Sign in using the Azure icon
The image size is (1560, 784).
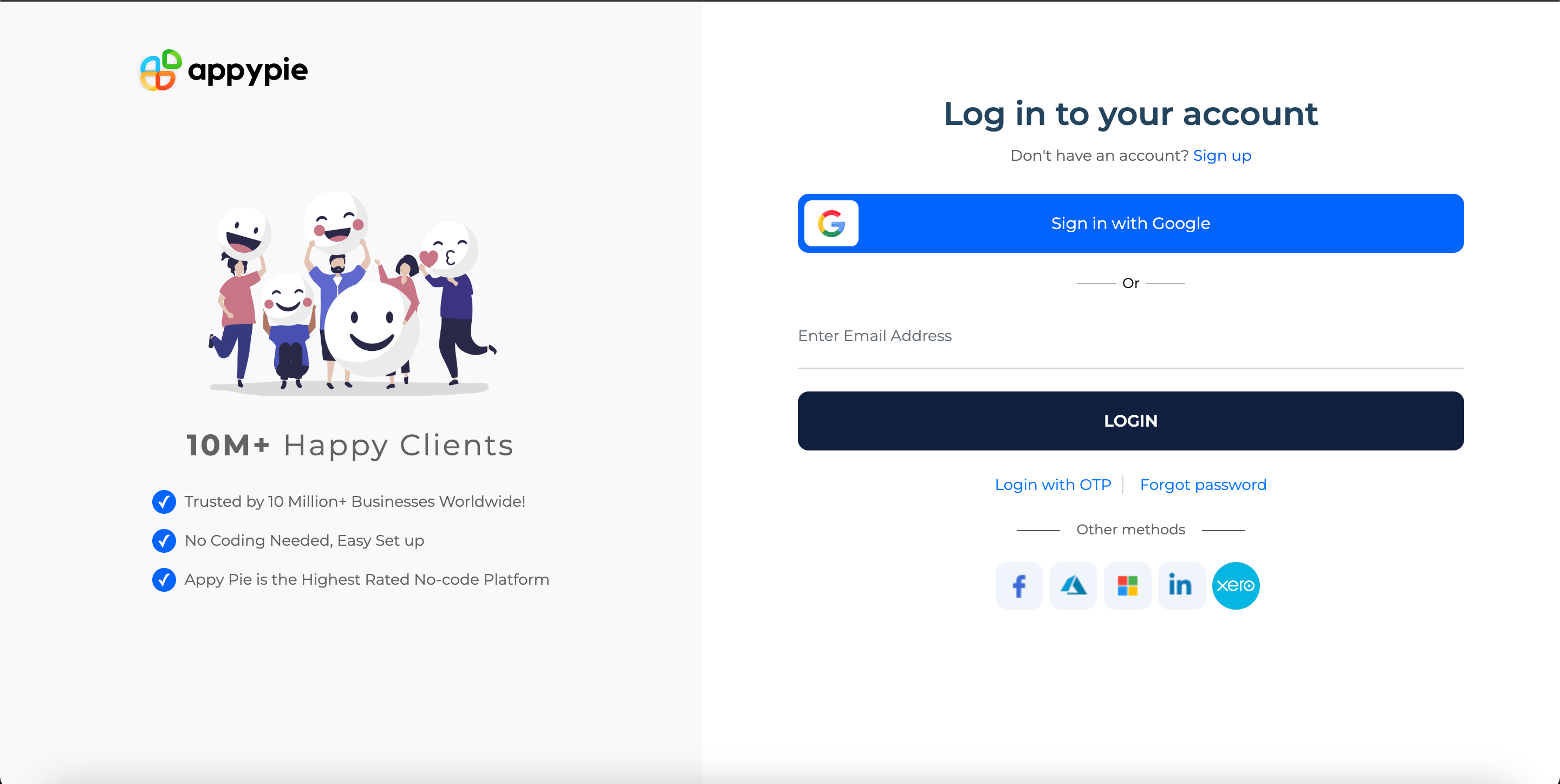tap(1073, 585)
